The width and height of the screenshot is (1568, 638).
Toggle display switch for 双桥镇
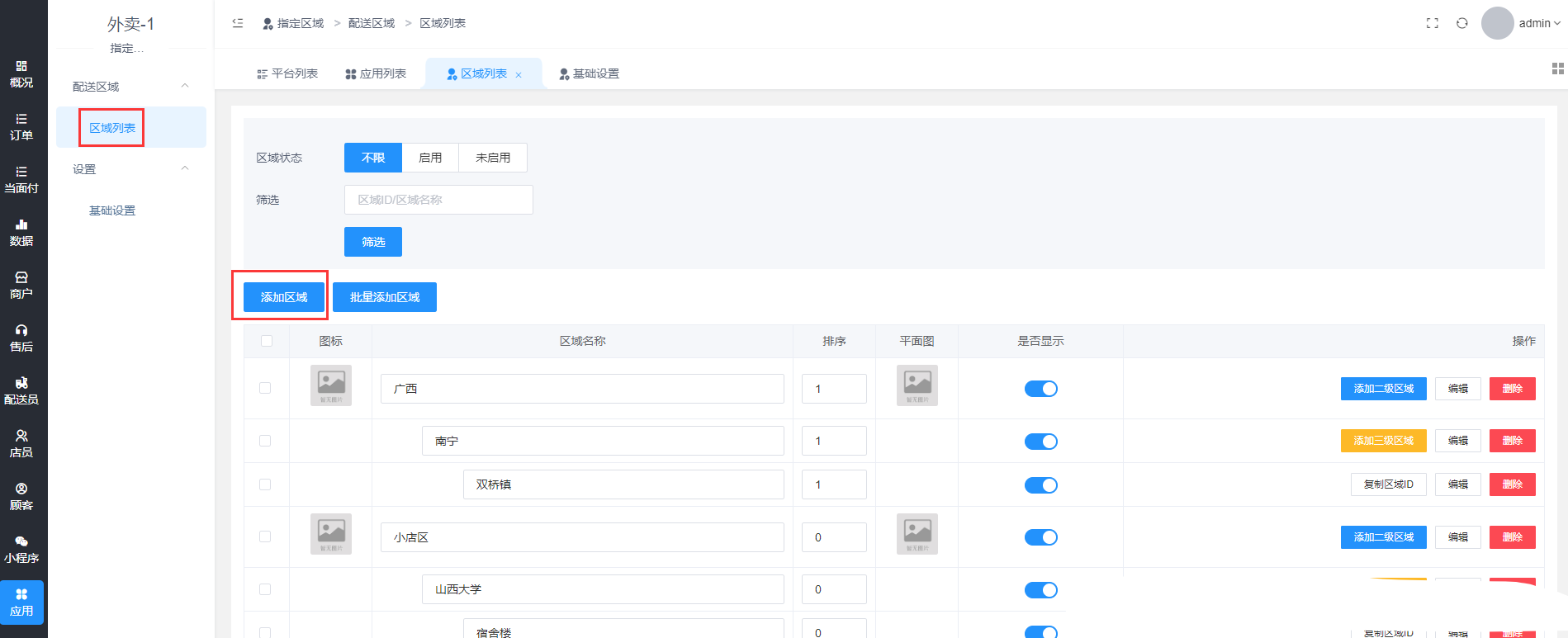pos(1041,485)
